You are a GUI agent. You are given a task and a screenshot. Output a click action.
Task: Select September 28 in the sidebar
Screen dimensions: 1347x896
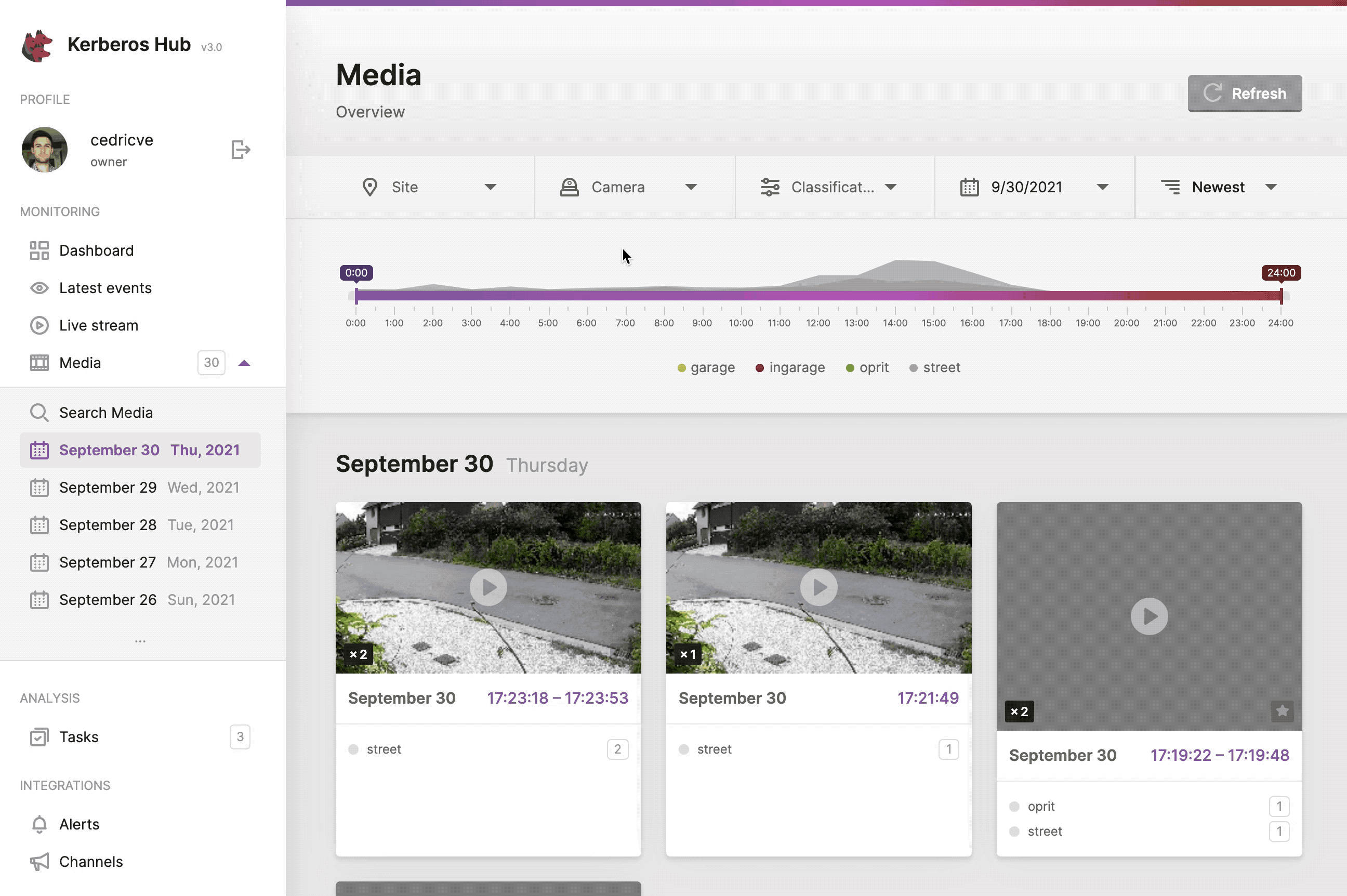[x=108, y=524]
